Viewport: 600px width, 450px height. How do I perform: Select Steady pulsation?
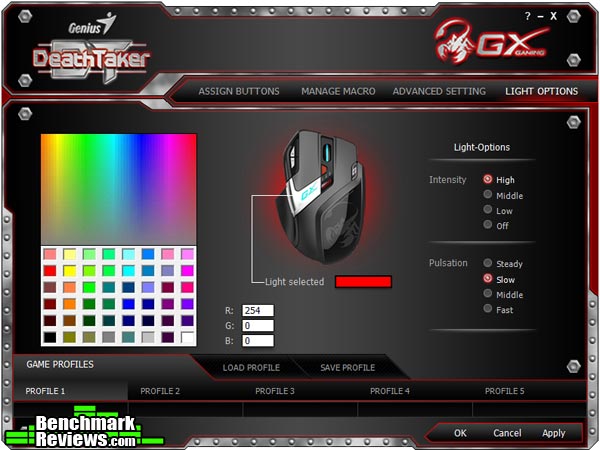pos(488,263)
